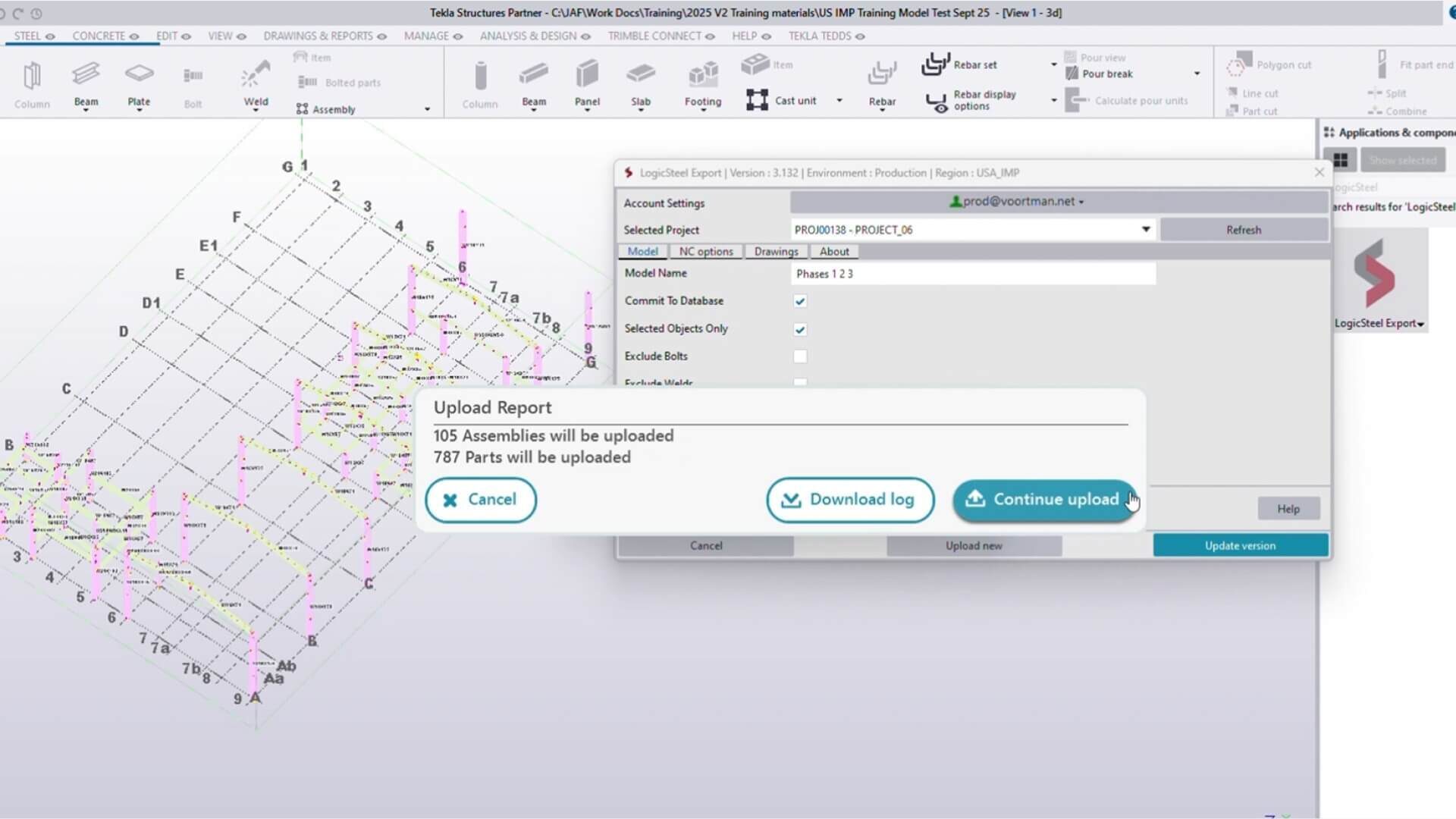Click the Rebar set icon

pos(936,64)
